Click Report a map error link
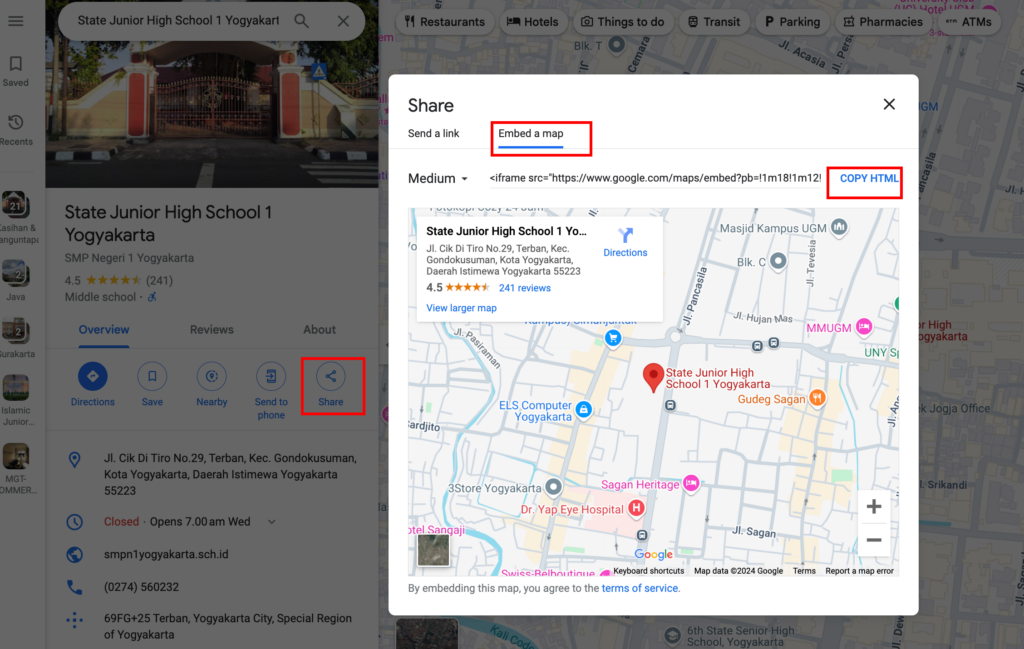 coord(859,571)
